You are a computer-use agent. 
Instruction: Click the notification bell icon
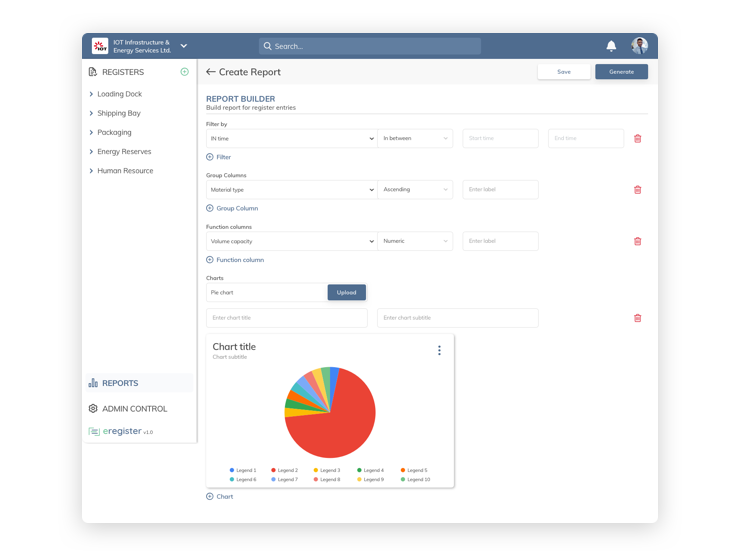(x=611, y=46)
